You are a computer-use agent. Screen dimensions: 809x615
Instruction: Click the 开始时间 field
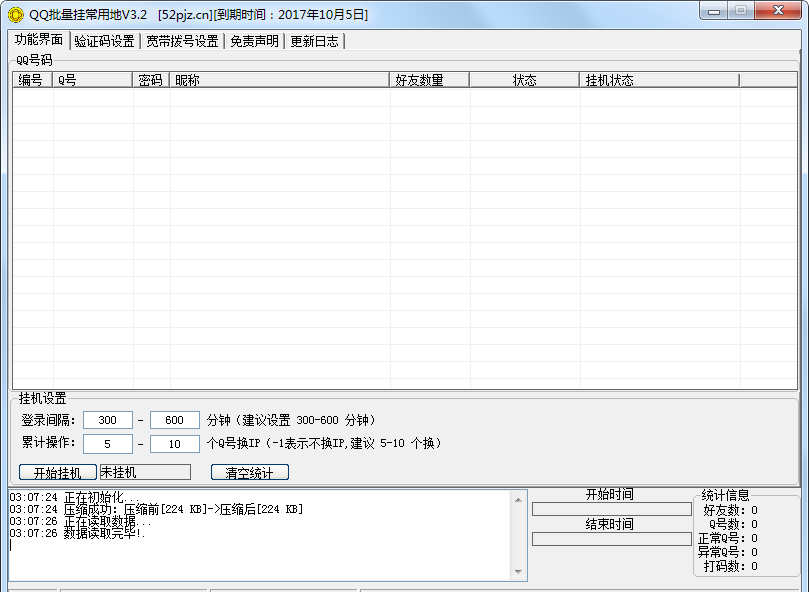(x=612, y=510)
